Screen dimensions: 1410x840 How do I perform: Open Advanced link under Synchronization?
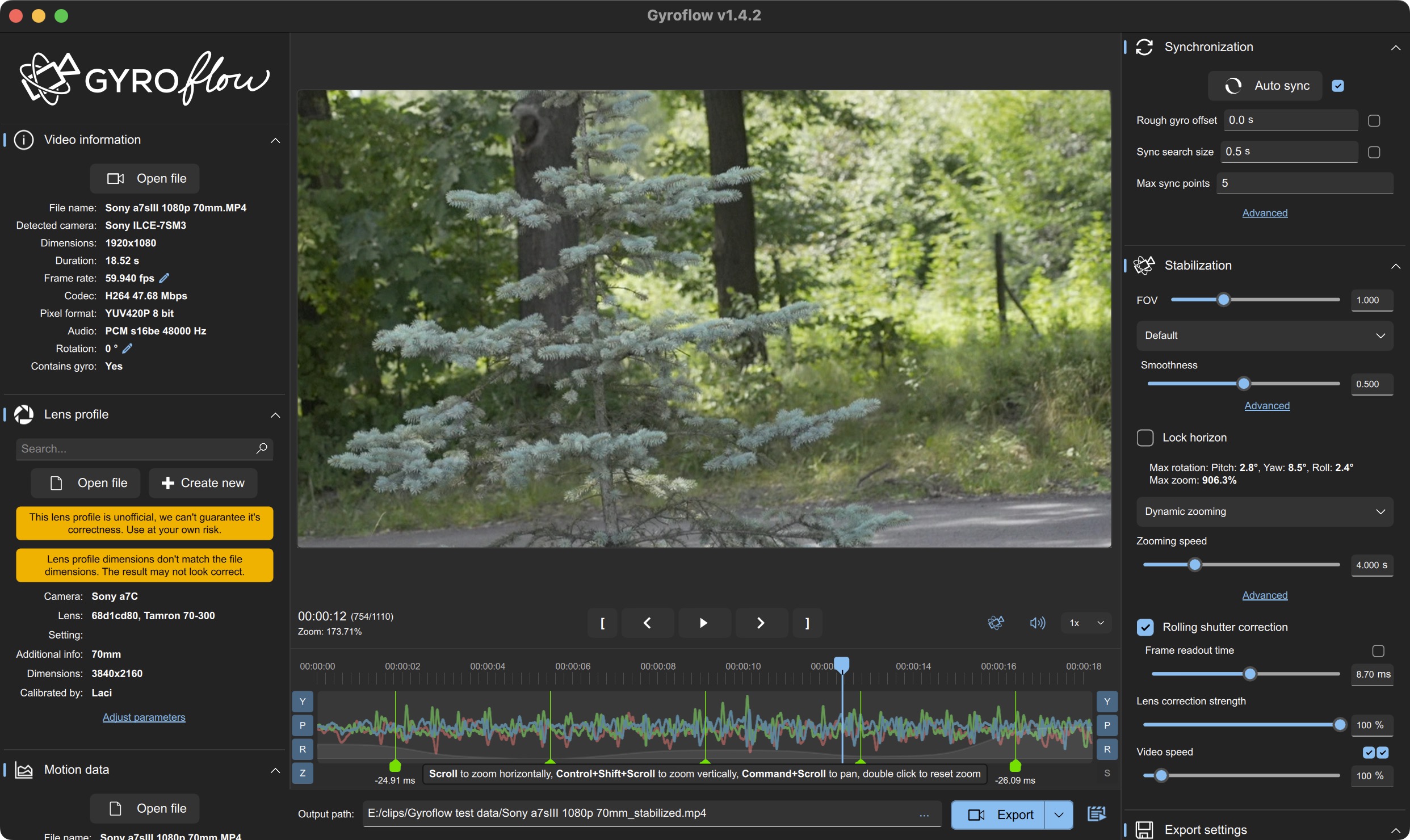pyautogui.click(x=1265, y=213)
